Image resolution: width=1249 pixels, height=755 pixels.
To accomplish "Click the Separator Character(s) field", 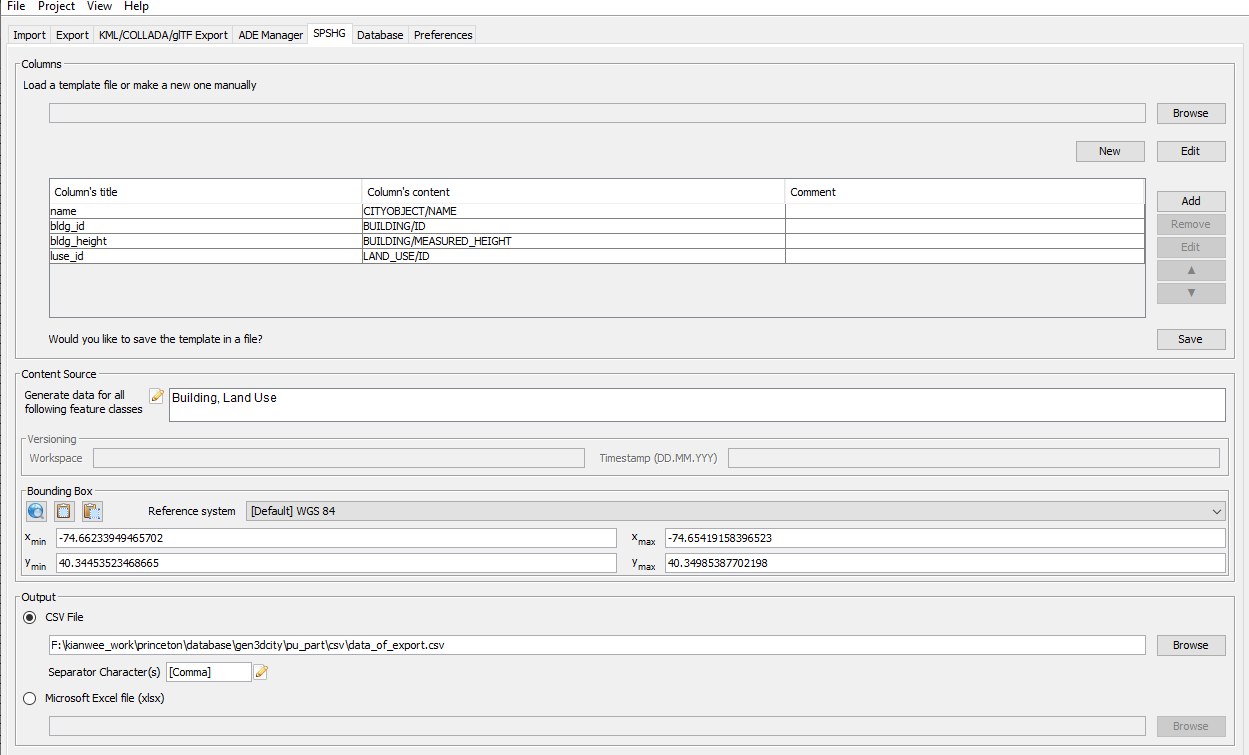I will [209, 672].
